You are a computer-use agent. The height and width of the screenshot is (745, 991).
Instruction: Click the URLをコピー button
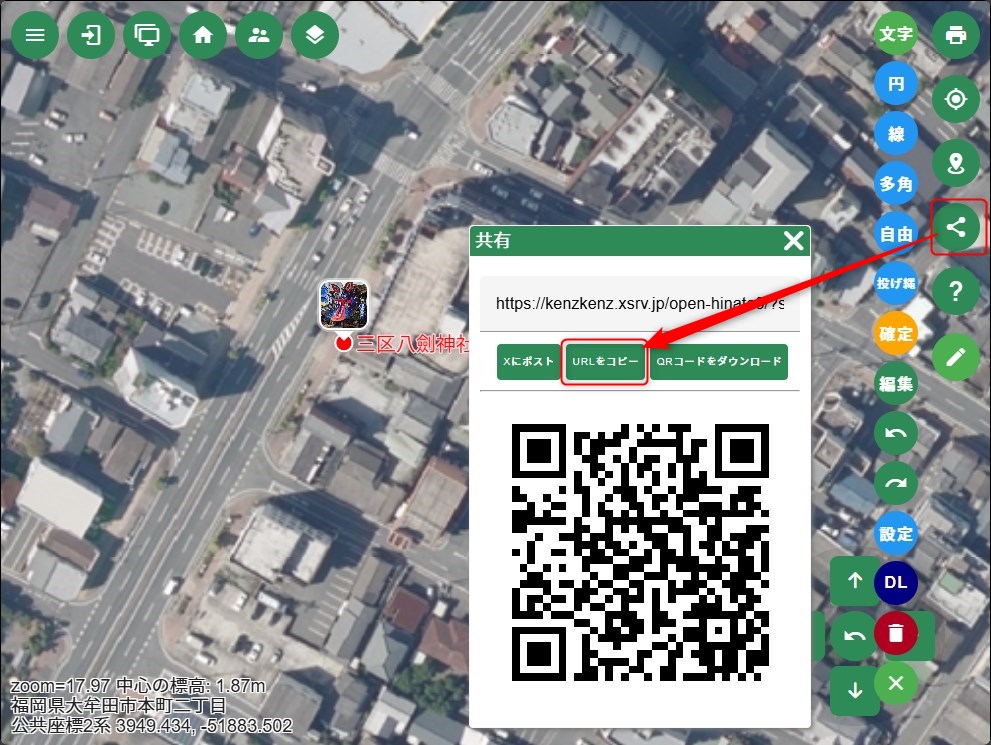(604, 362)
